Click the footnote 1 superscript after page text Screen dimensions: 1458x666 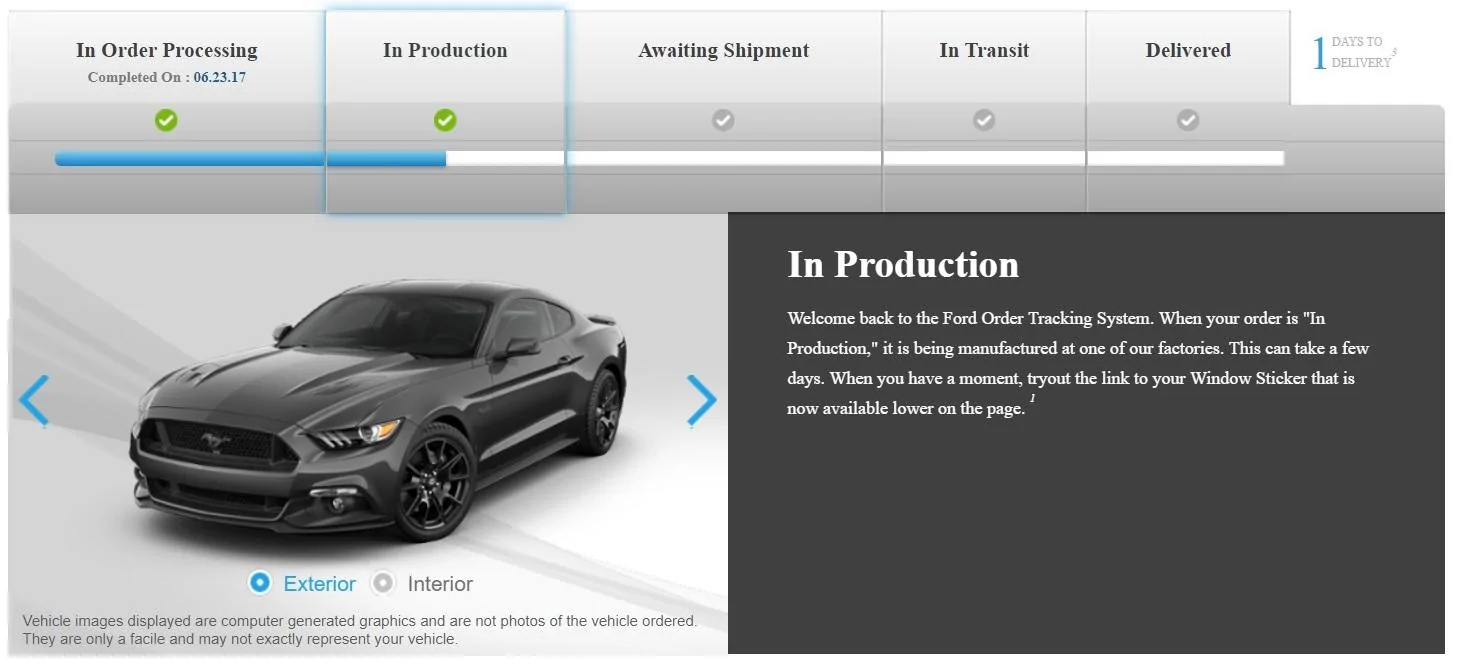pos(1032,399)
